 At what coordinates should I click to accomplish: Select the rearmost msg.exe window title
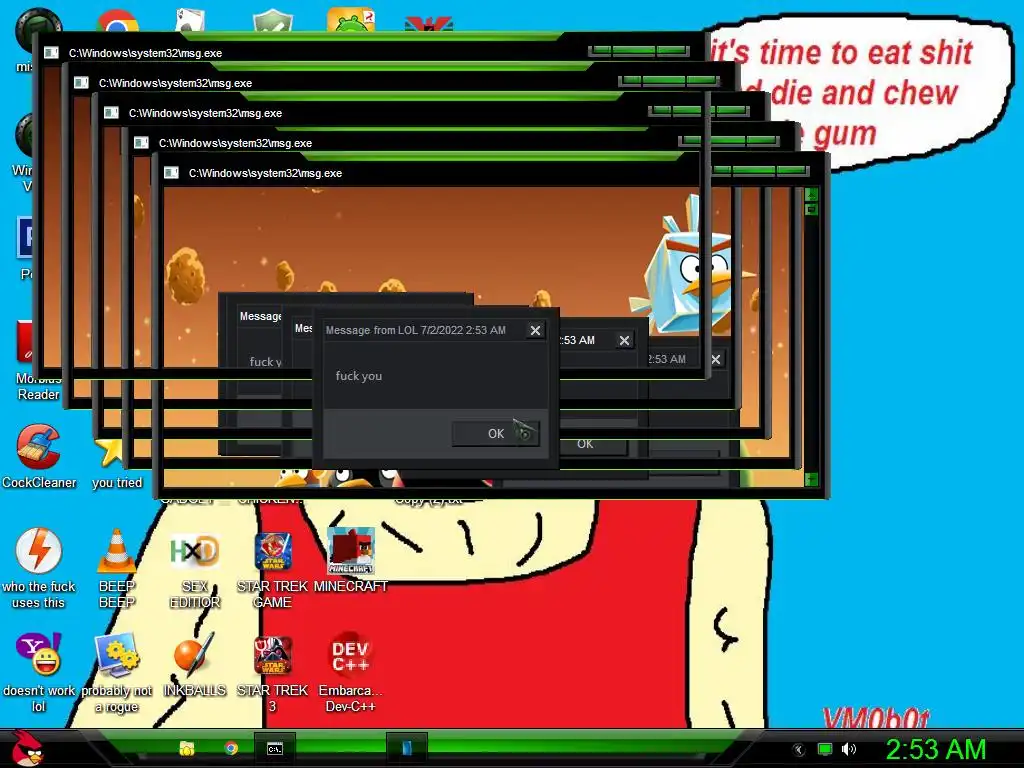coord(145,53)
